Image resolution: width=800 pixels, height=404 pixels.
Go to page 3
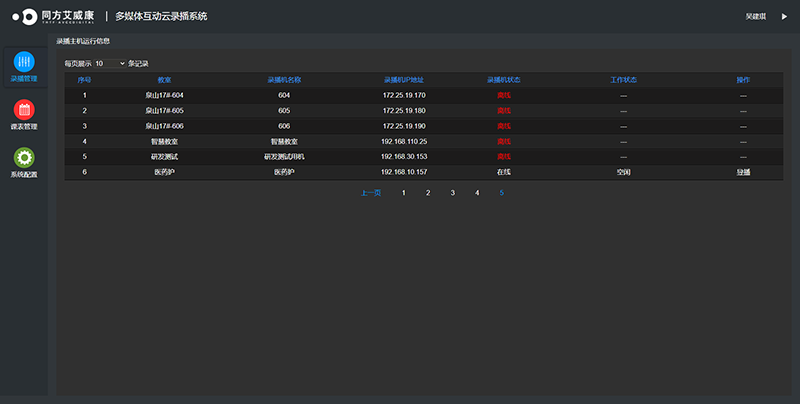[x=452, y=192]
